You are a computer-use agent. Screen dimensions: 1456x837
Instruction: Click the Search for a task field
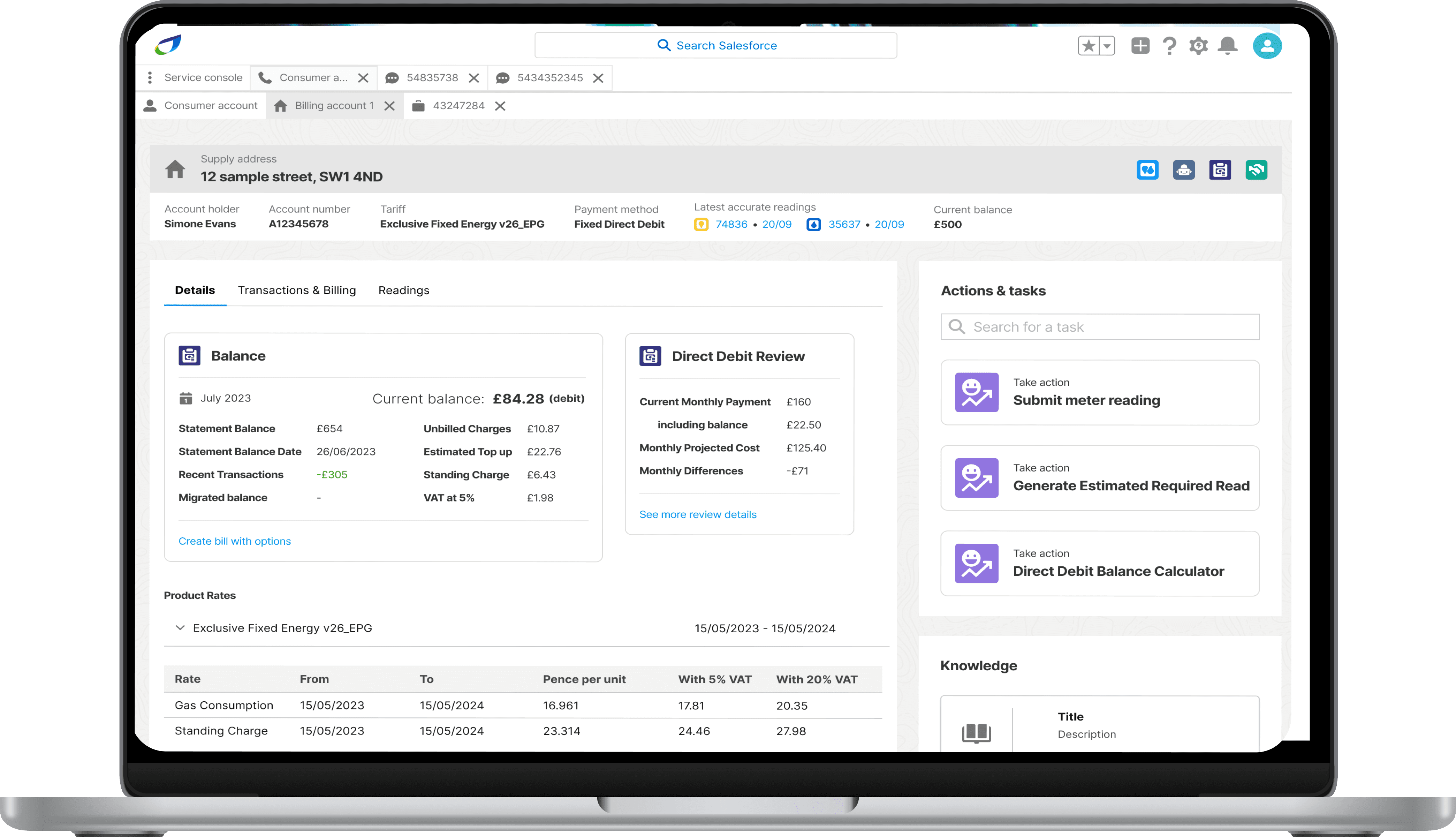click(x=1099, y=326)
